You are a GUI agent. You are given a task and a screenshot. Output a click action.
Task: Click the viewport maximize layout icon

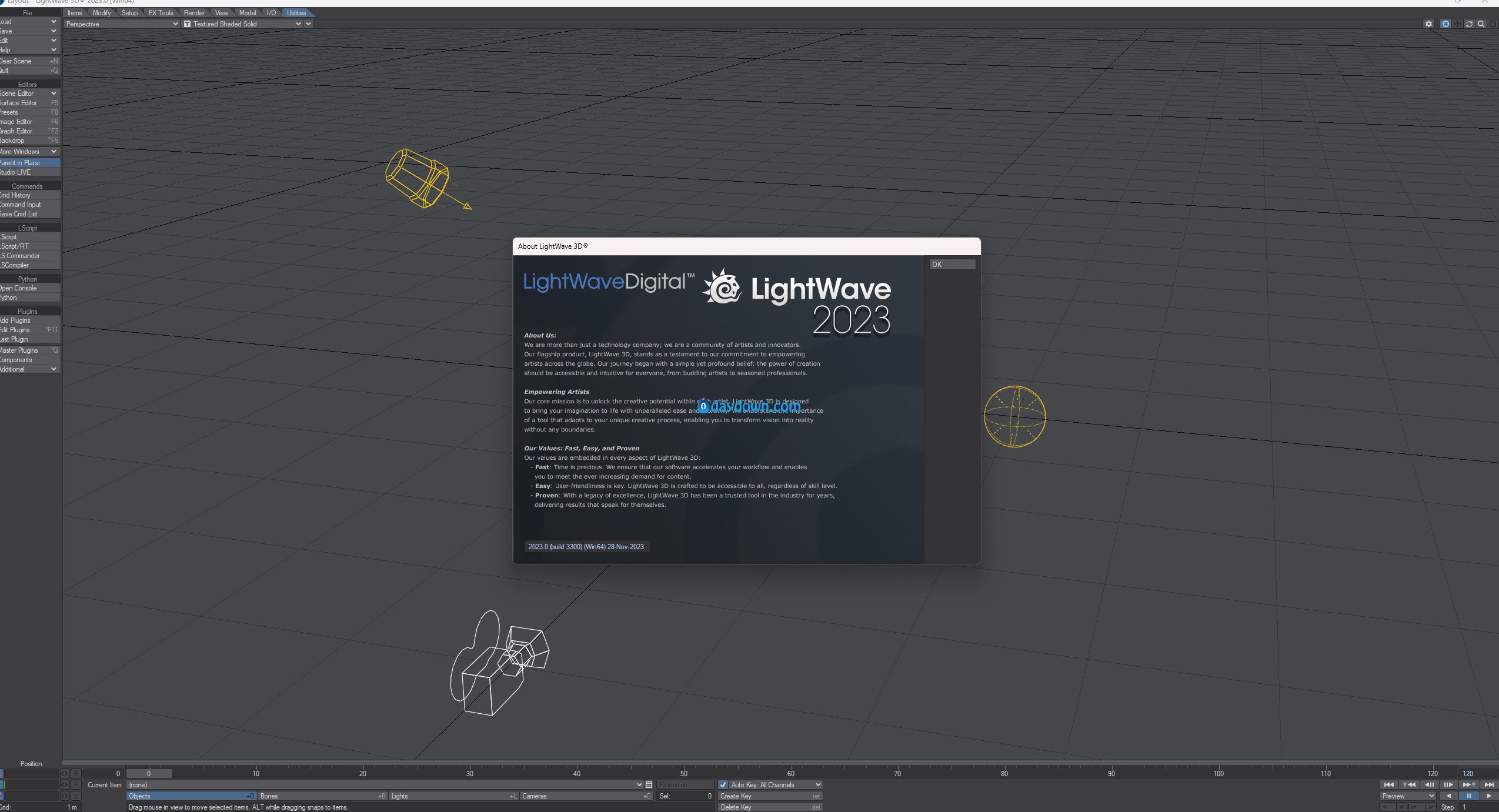click(1493, 24)
